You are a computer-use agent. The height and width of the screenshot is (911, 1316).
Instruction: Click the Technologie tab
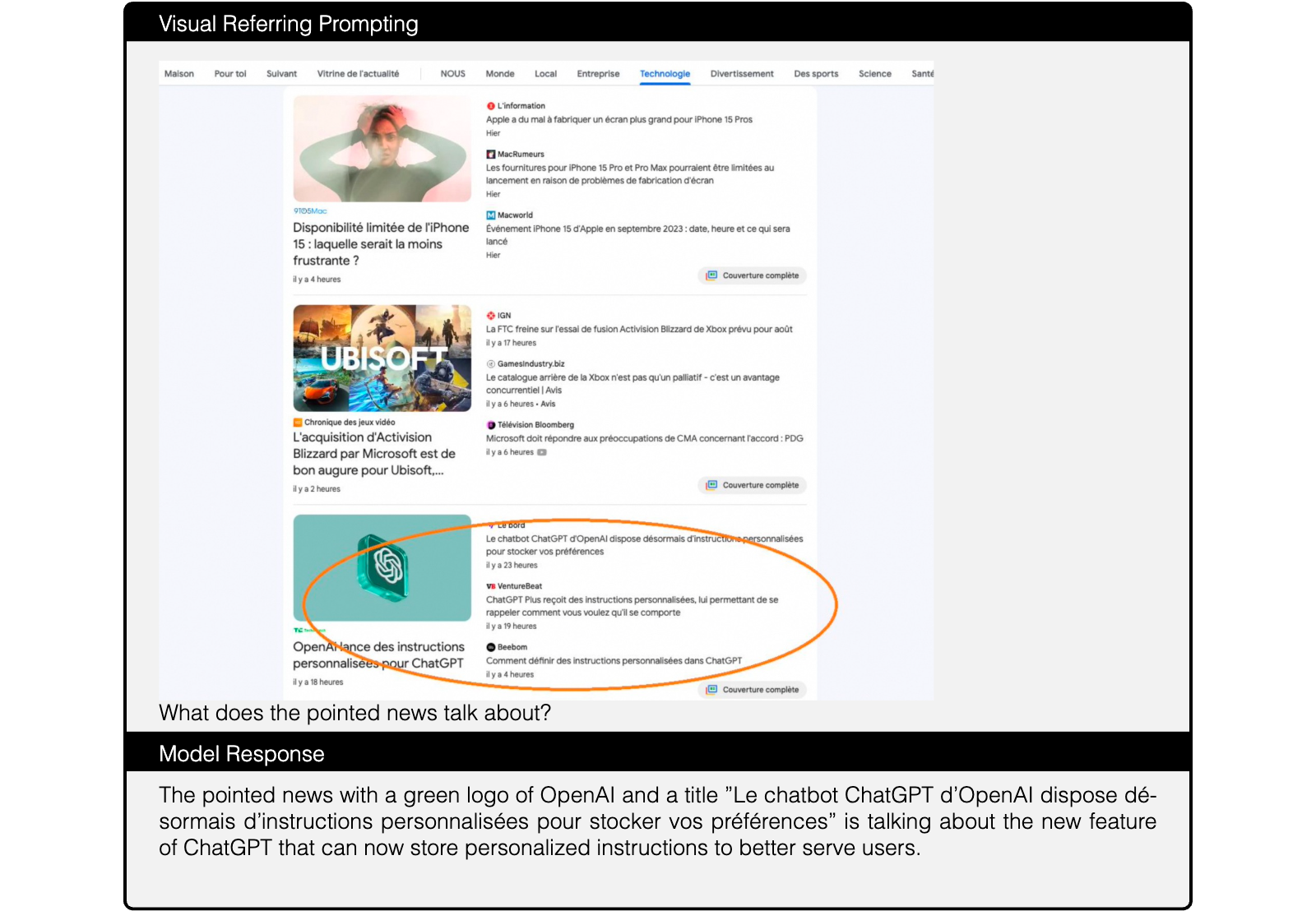click(x=665, y=74)
